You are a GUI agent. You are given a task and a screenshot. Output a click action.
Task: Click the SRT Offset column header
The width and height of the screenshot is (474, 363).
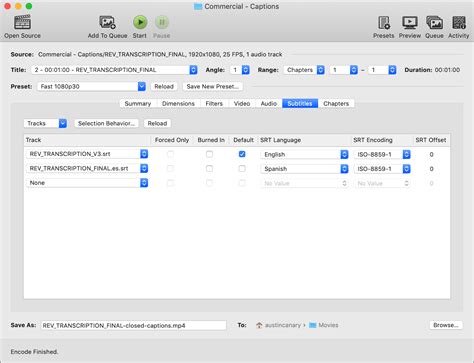tap(431, 140)
